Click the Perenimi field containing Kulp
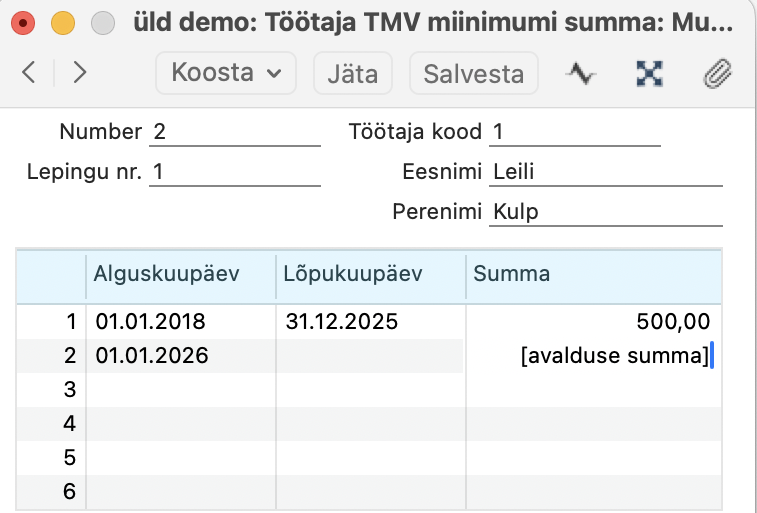 (x=605, y=212)
